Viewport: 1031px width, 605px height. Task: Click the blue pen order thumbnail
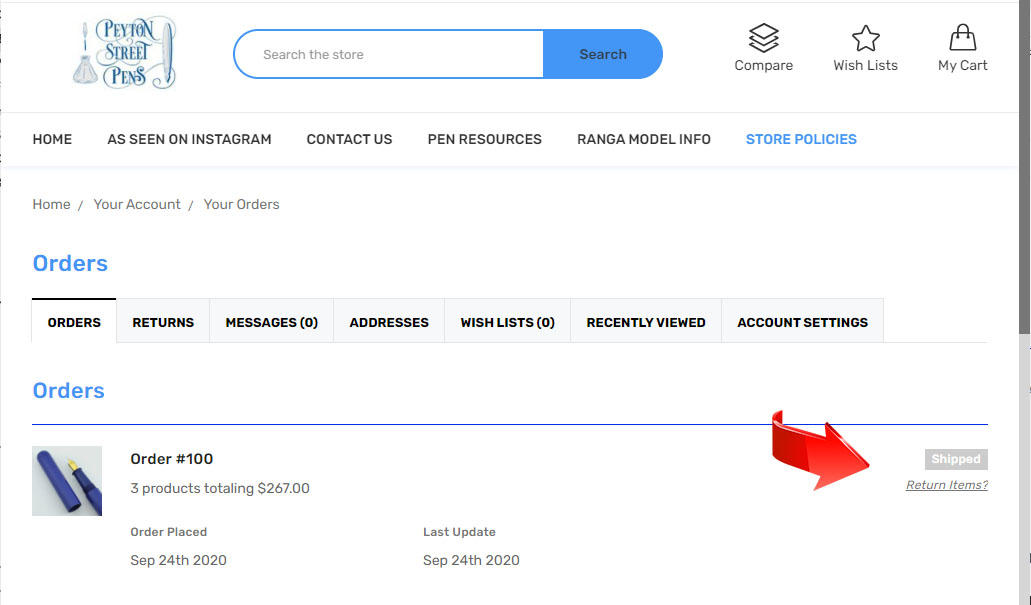[67, 481]
